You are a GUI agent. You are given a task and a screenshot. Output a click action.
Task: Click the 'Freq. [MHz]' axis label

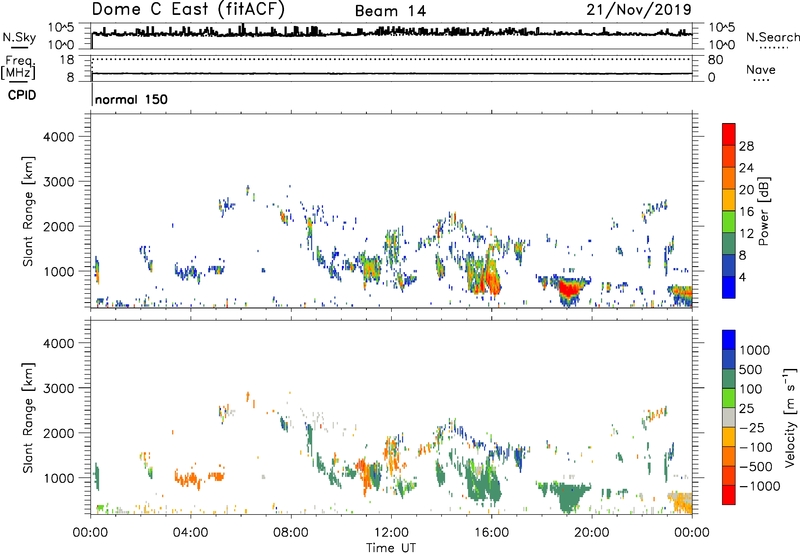point(19,68)
